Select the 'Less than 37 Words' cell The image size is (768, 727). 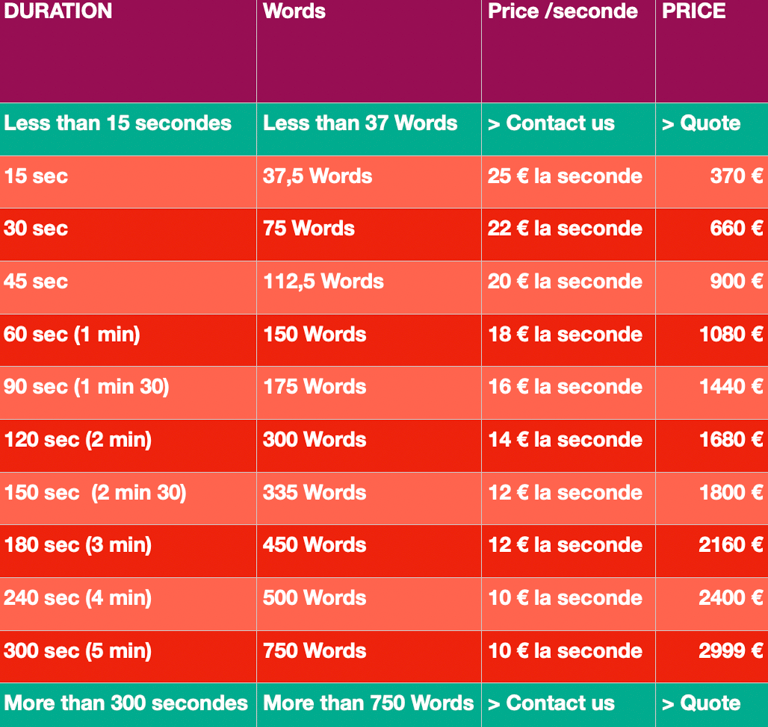(x=369, y=129)
